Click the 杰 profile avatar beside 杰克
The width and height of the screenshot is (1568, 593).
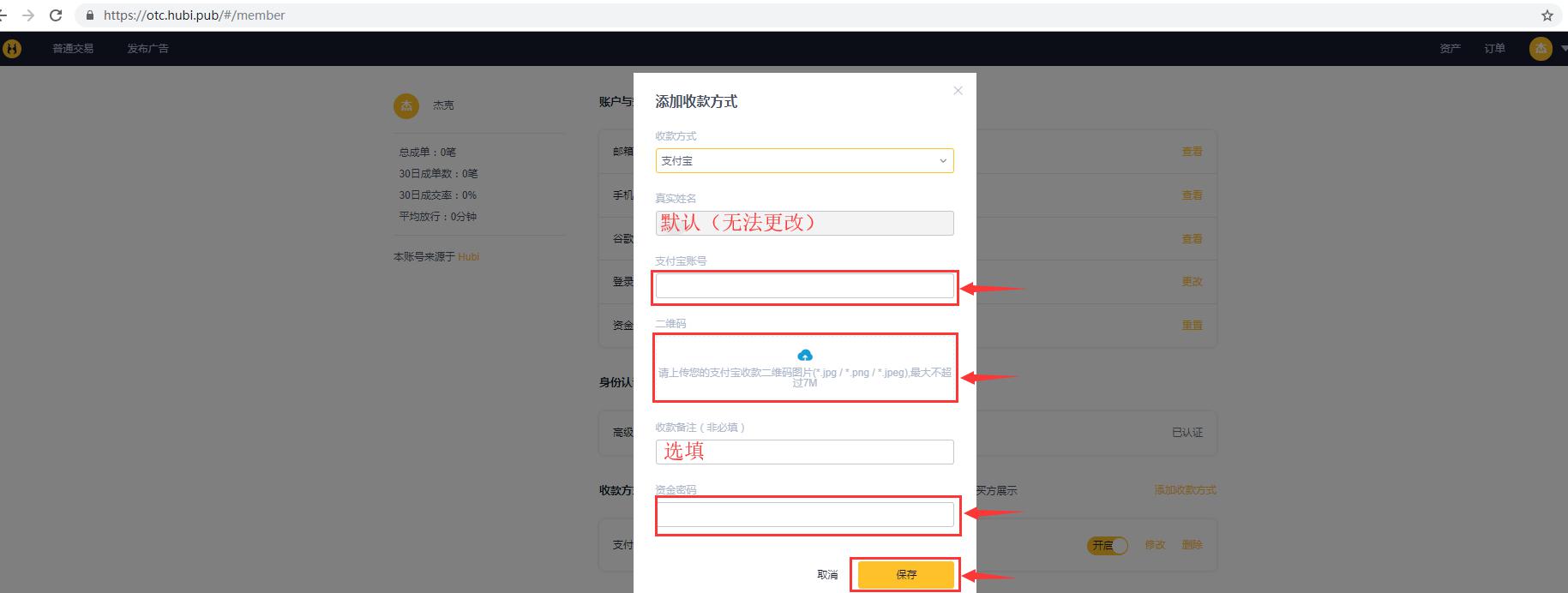(406, 105)
